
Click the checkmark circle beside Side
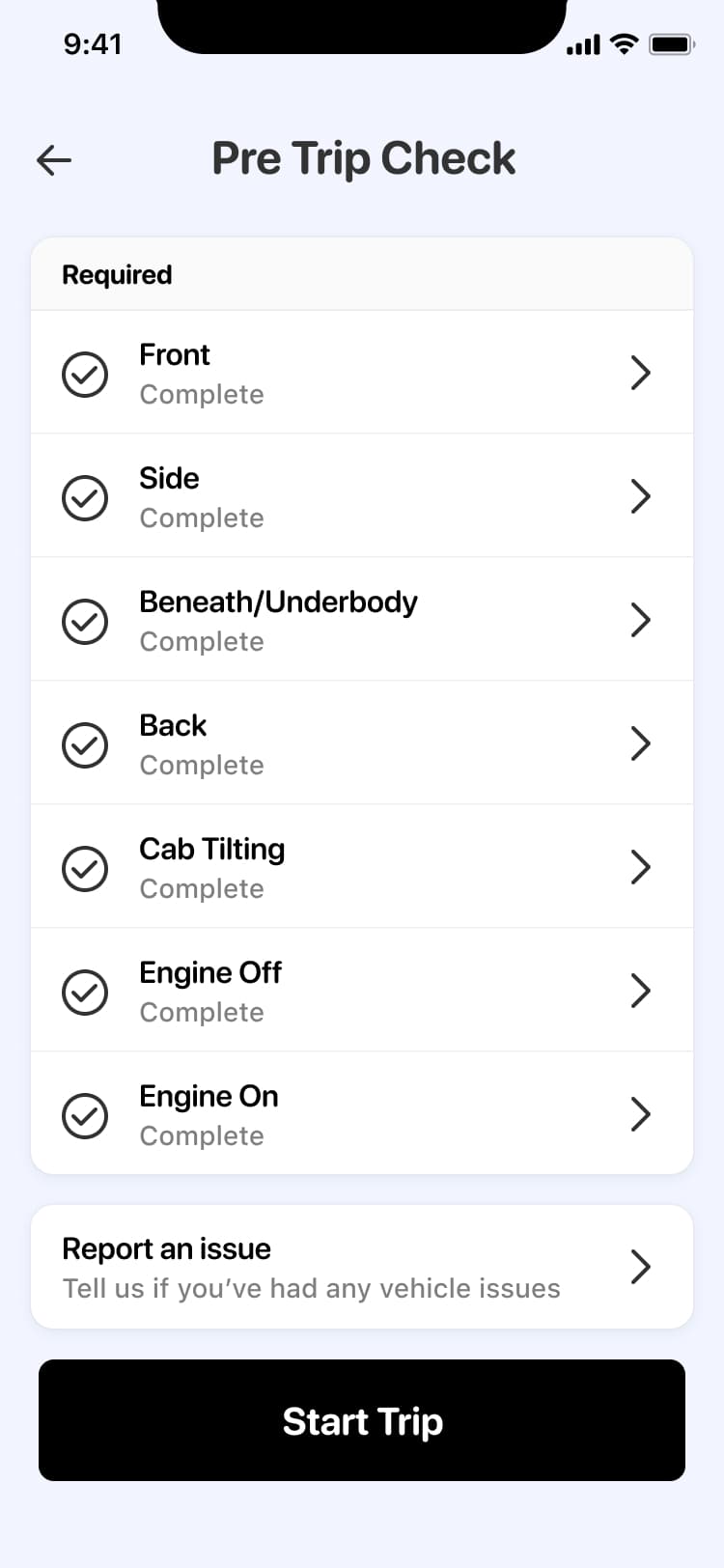tap(85, 497)
